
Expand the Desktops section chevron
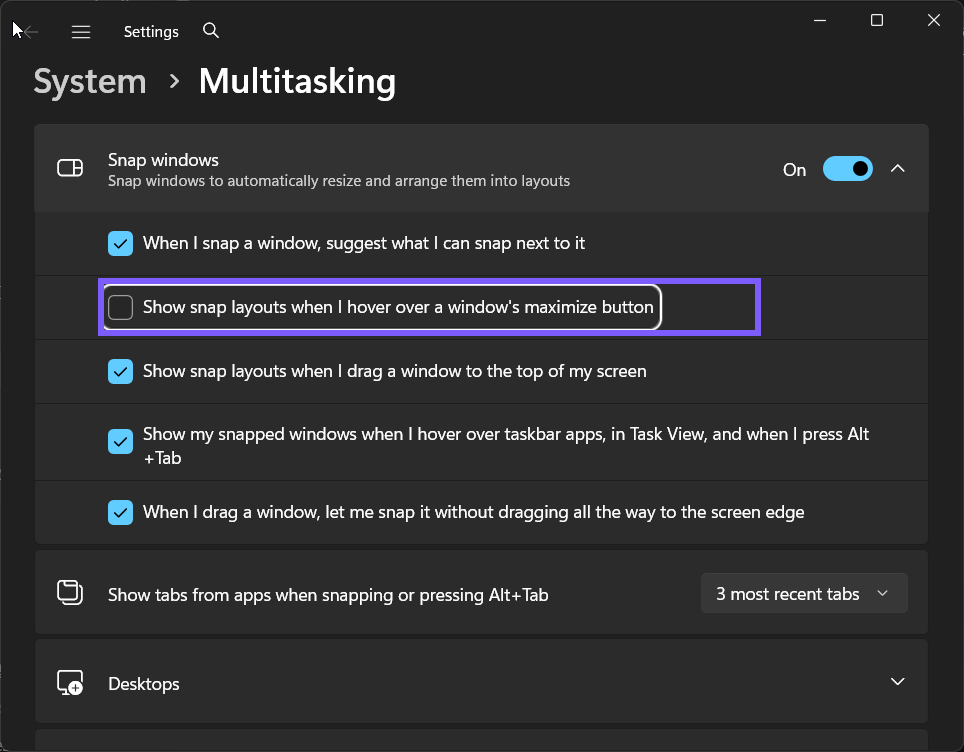click(898, 681)
